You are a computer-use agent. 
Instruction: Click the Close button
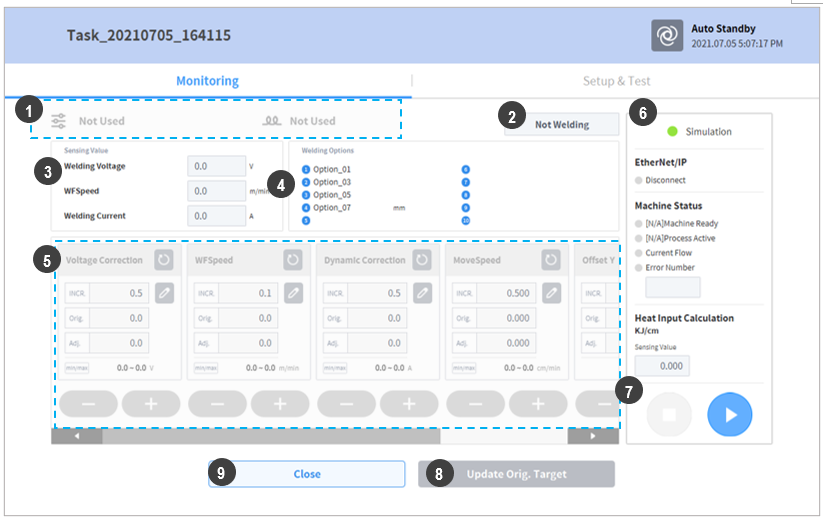(x=306, y=474)
